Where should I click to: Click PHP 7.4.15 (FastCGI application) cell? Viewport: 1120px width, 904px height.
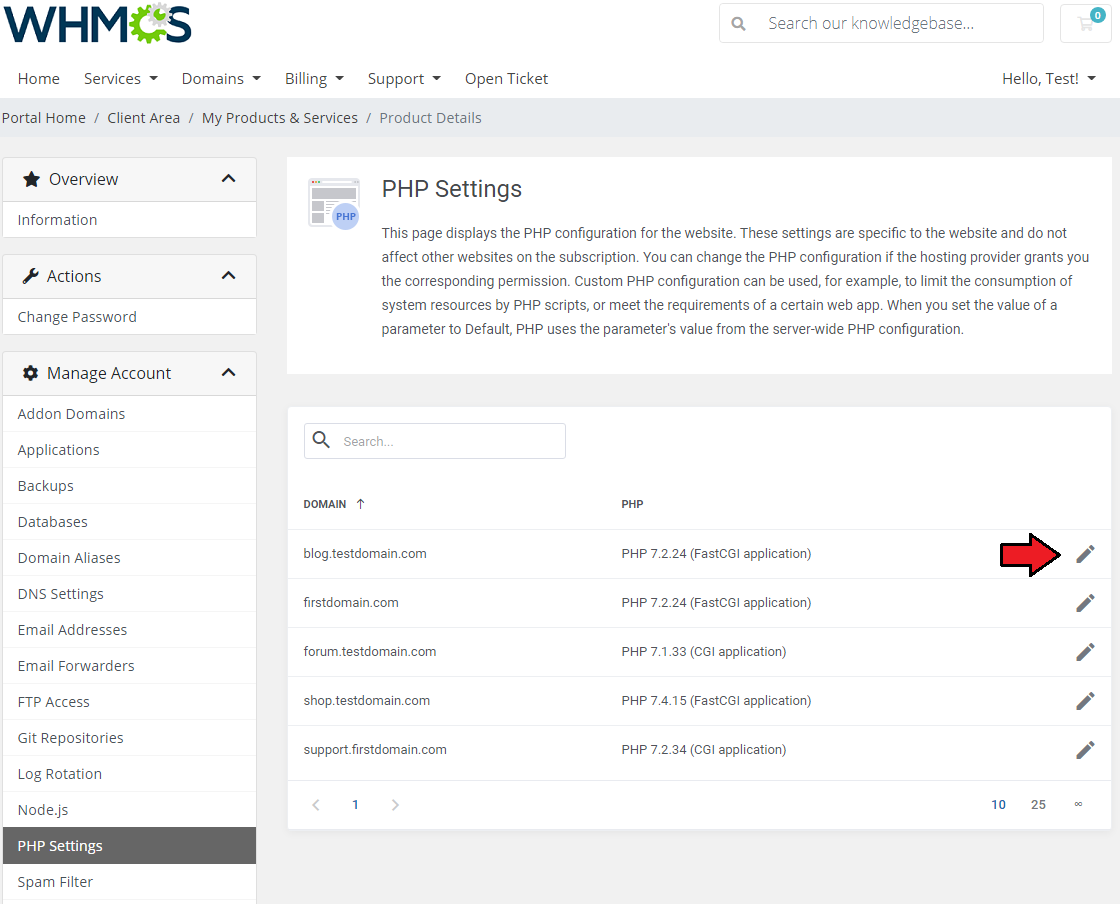[716, 700]
